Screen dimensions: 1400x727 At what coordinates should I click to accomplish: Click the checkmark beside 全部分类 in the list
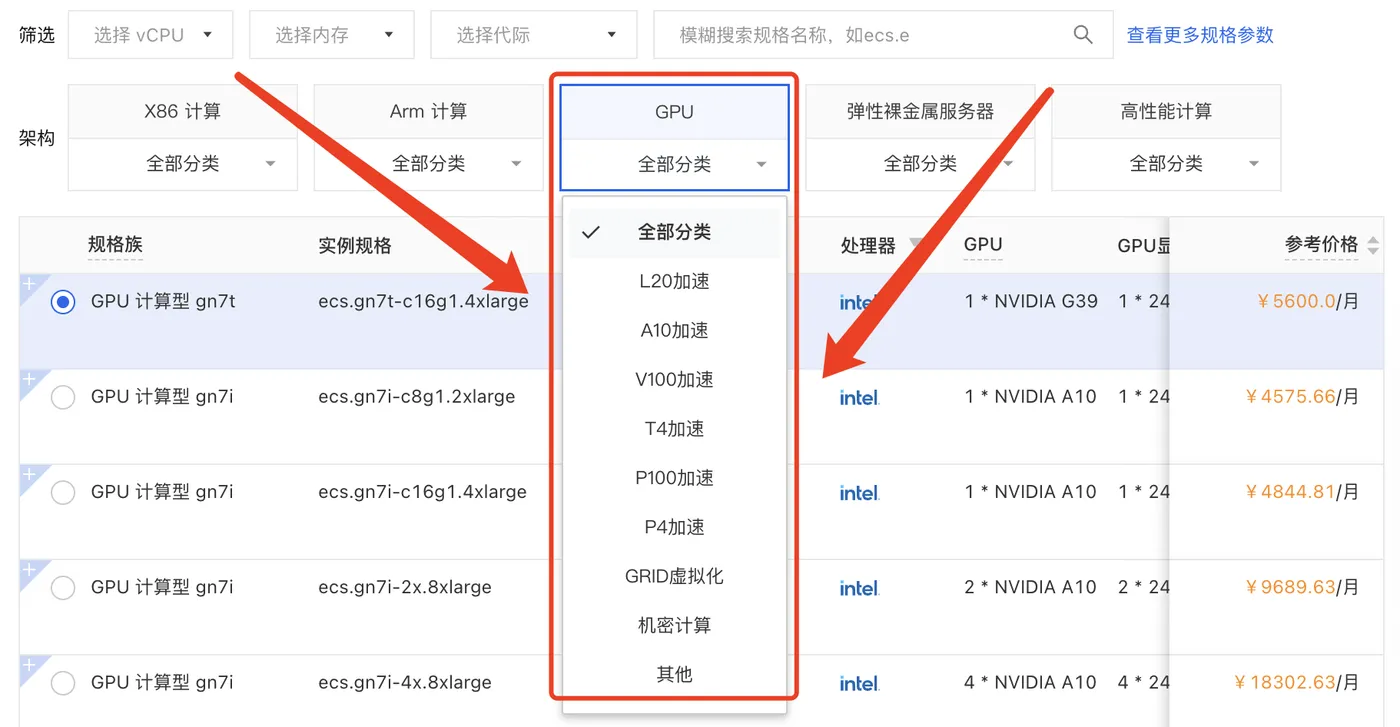pyautogui.click(x=591, y=232)
